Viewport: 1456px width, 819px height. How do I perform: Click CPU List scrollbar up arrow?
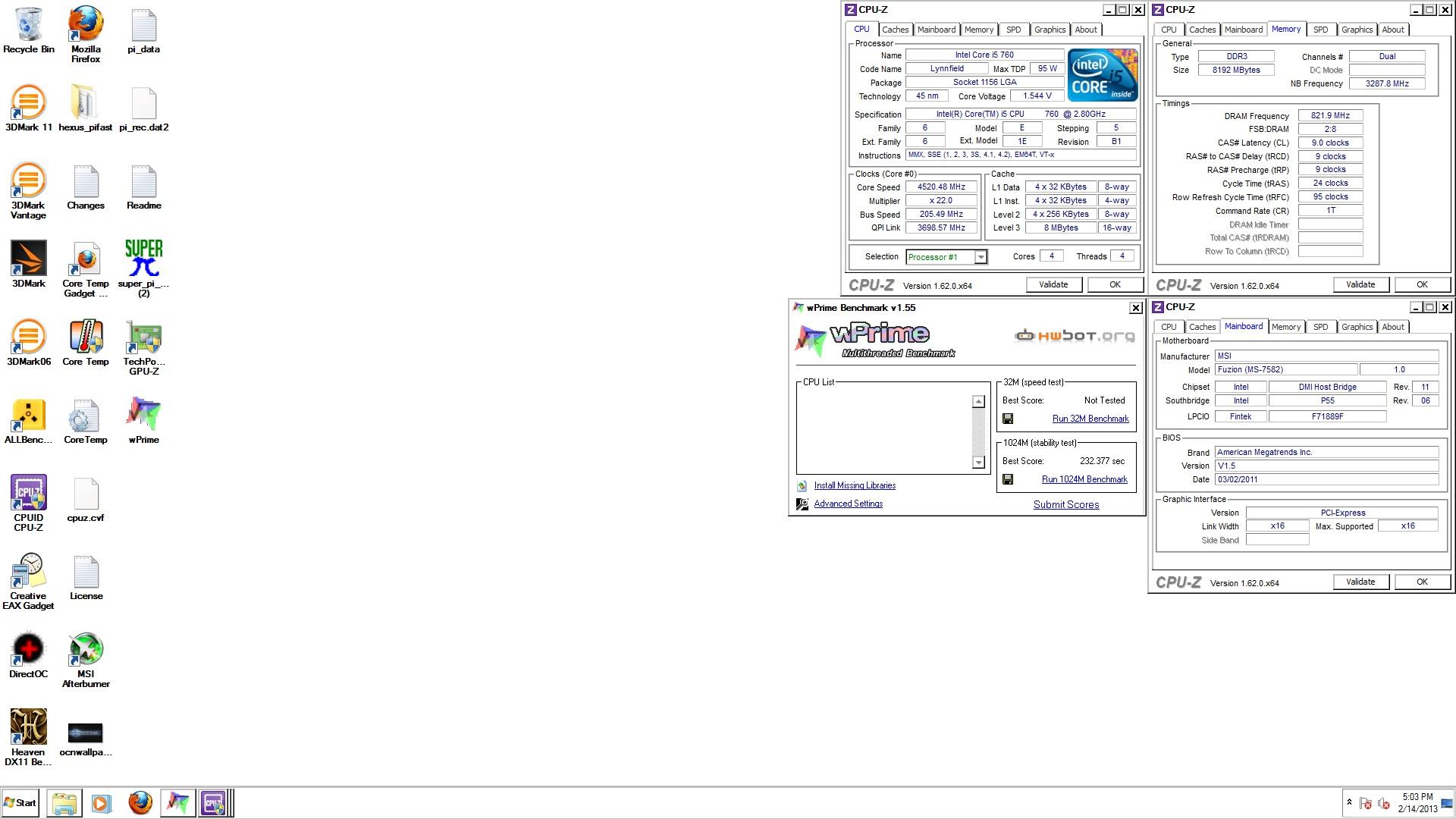coord(978,401)
